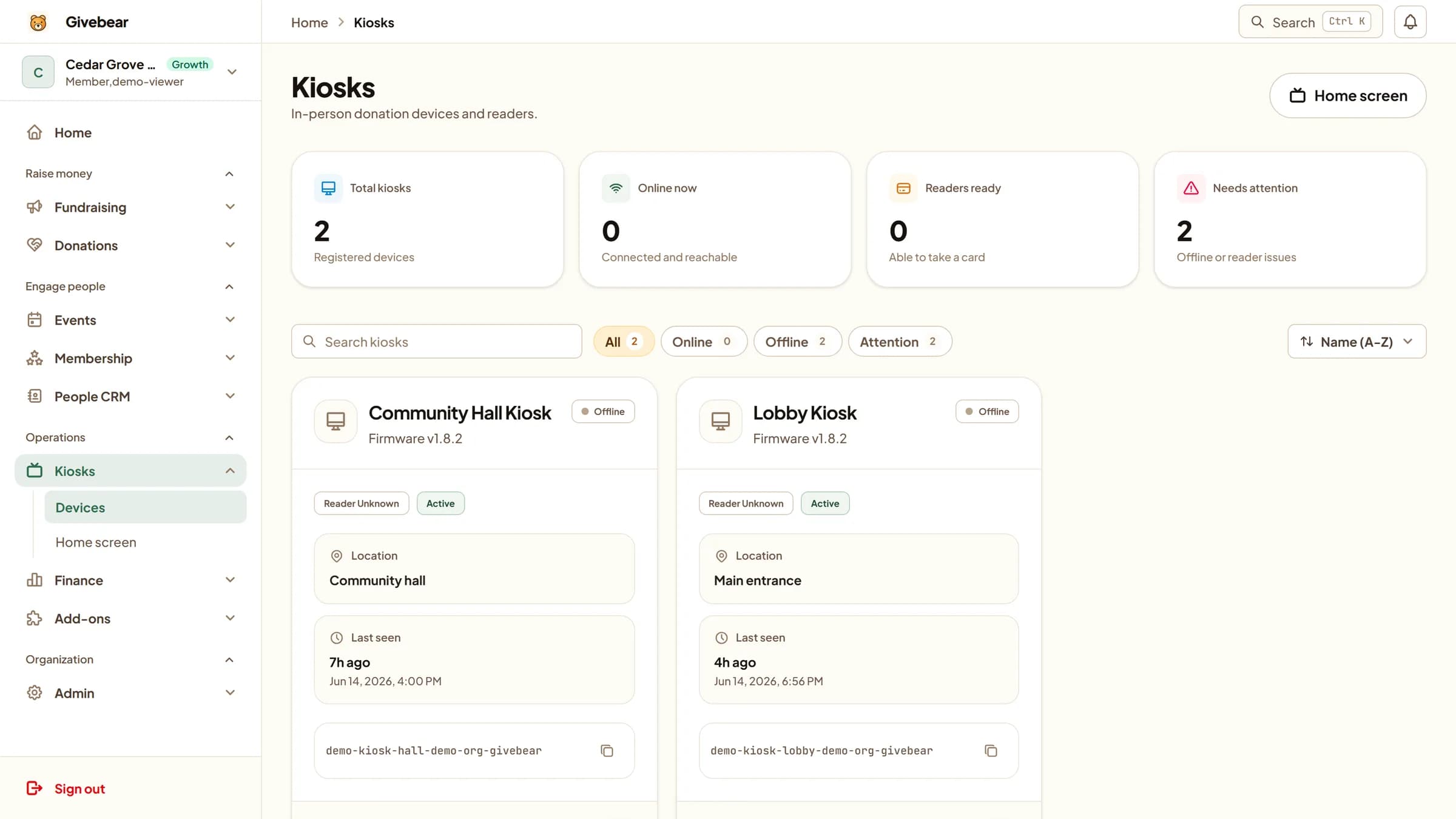
Task: Click the search magnifier icon in top bar
Action: pos(1258,22)
